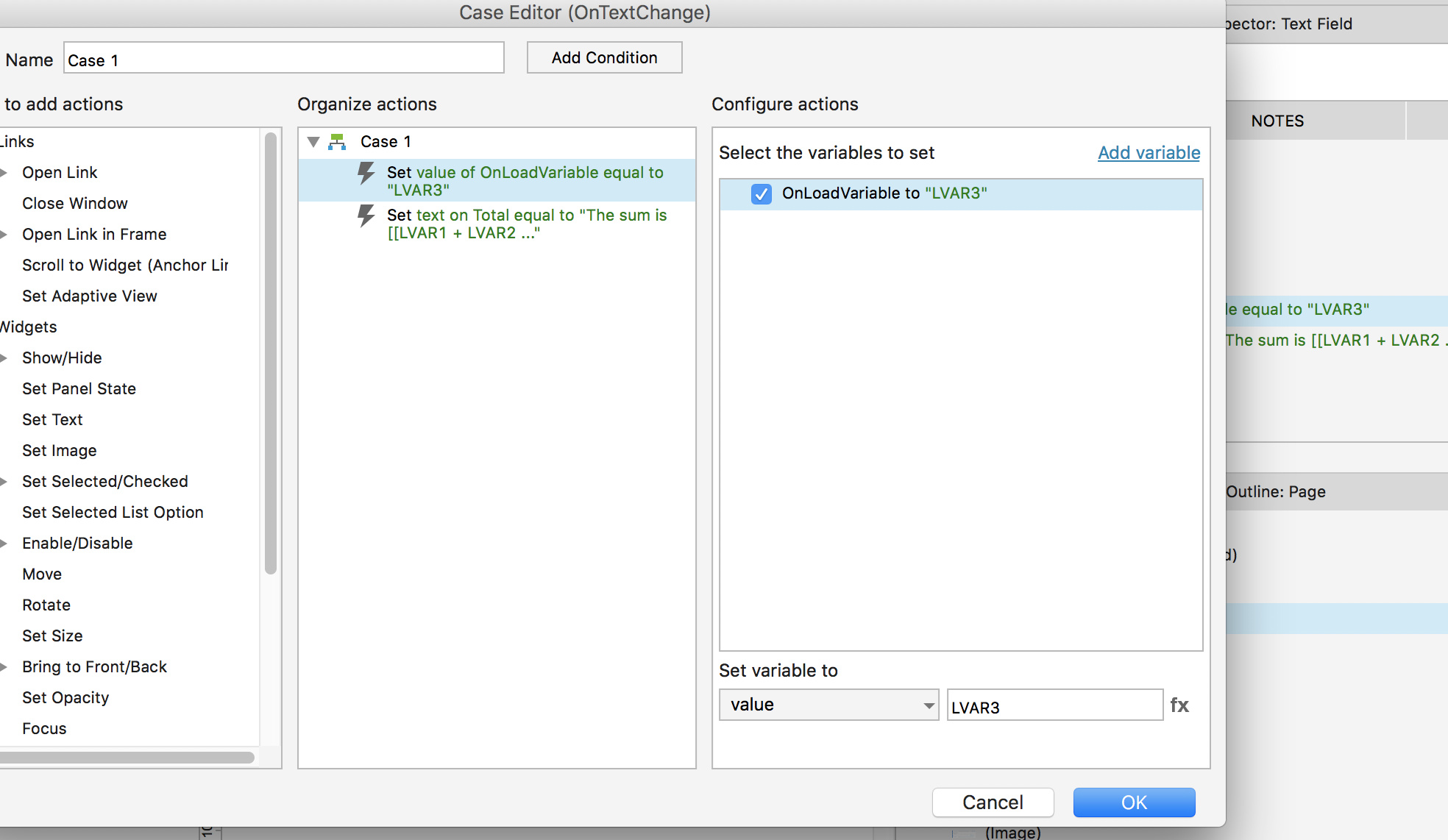1448x840 pixels.
Task: Expand the Open Link action group
Action: [x=4, y=173]
